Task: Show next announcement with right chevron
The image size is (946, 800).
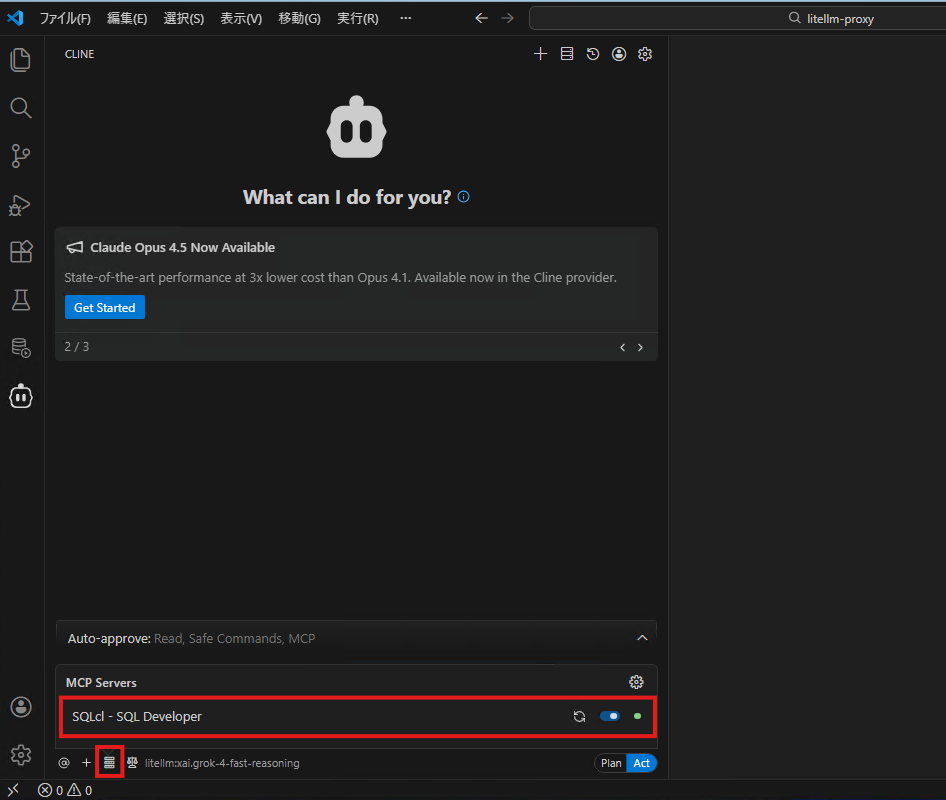Action: point(640,348)
